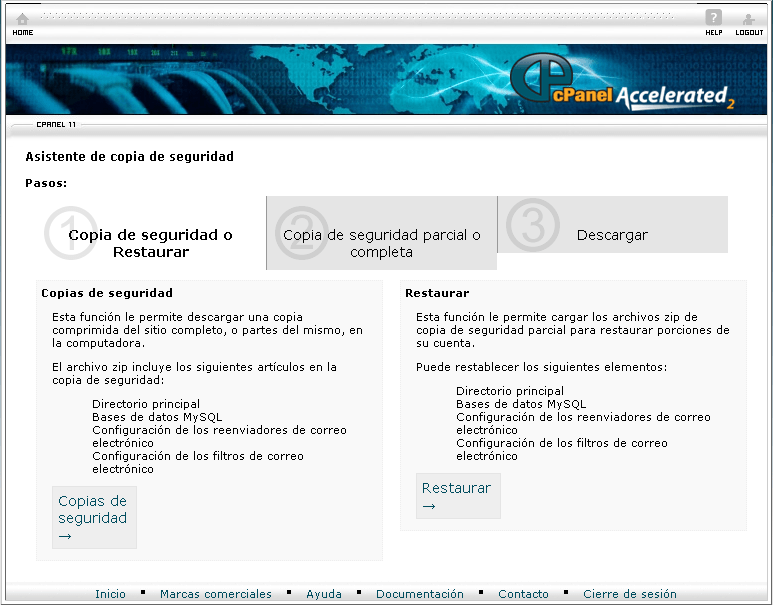Image resolution: width=773 pixels, height=605 pixels.
Task: Click the CPANEL 11 label
Action: tap(56, 124)
